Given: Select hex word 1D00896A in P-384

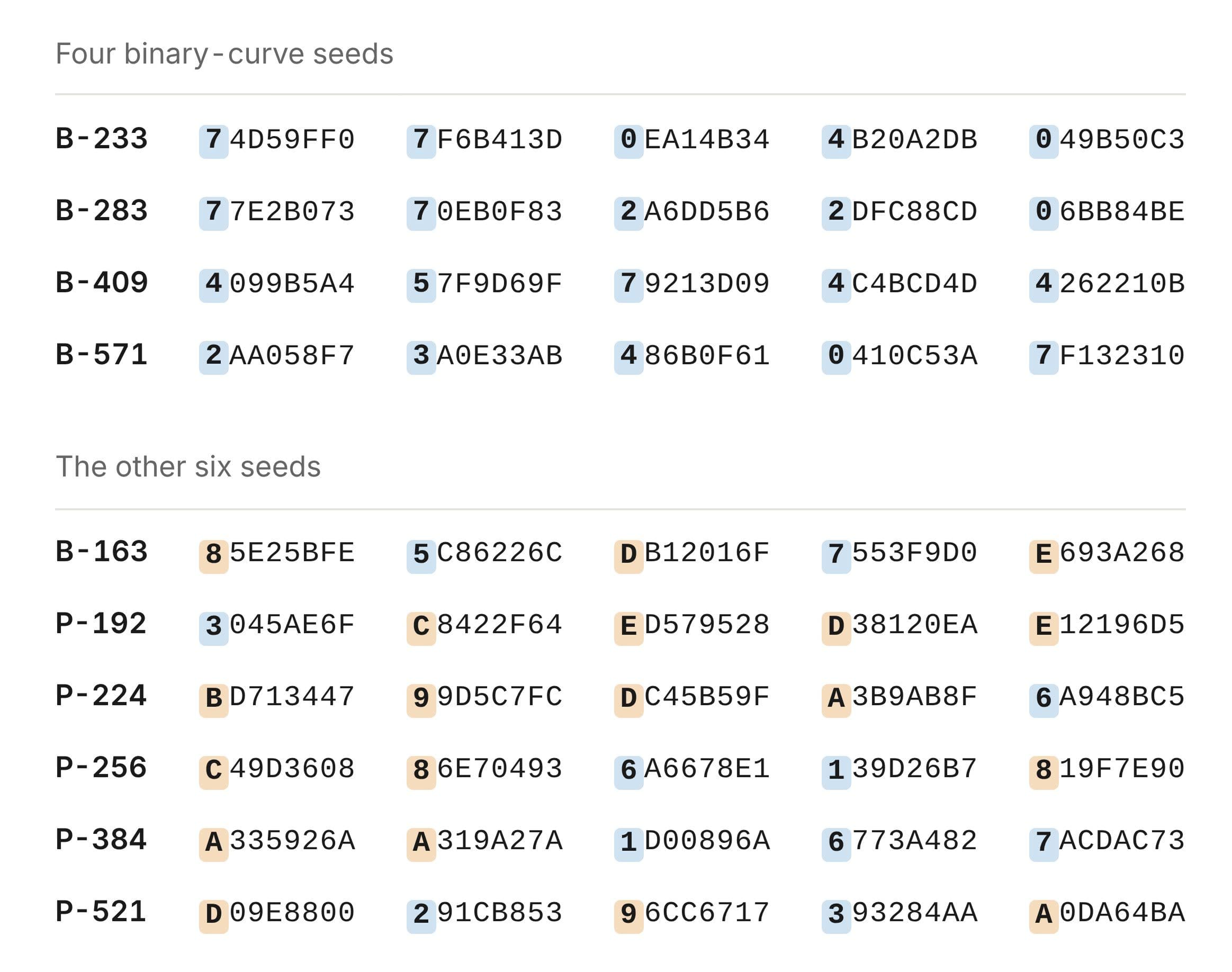Looking at the screenshot, I should click(x=691, y=842).
